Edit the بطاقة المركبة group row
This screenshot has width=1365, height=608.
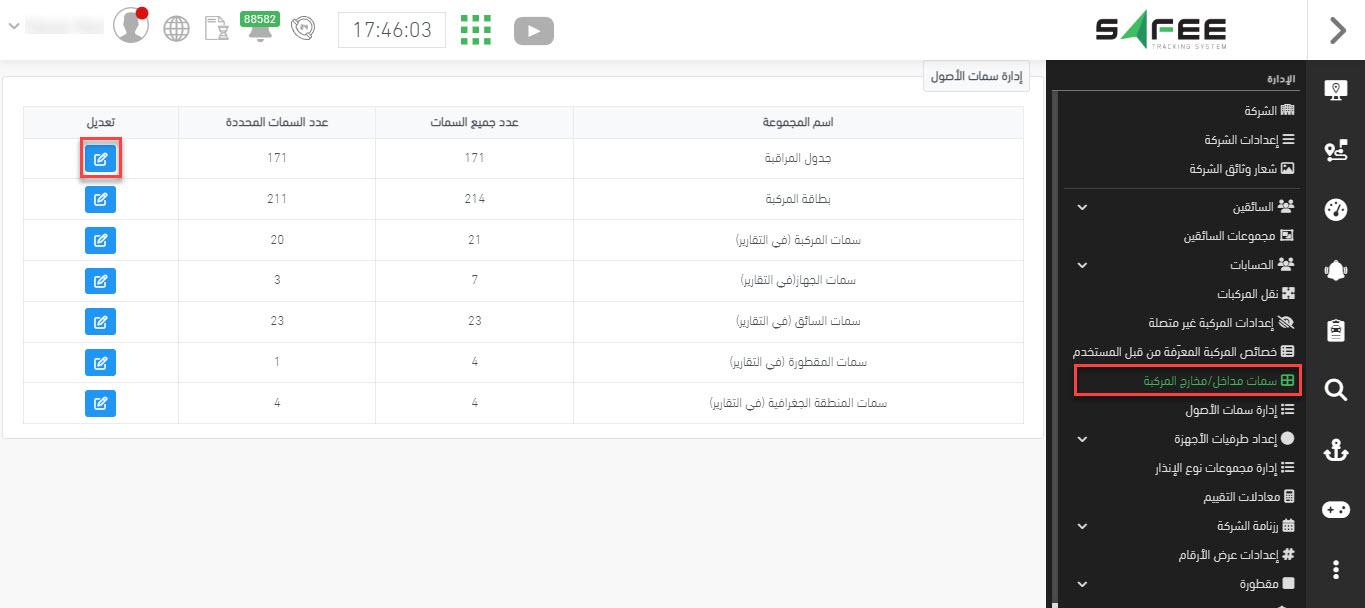100,200
